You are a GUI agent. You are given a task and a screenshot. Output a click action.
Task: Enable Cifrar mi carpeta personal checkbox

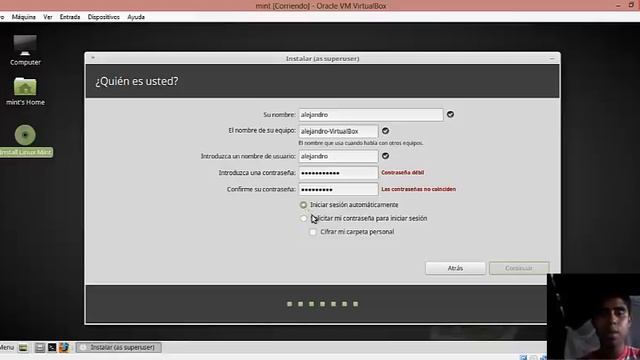coord(313,232)
